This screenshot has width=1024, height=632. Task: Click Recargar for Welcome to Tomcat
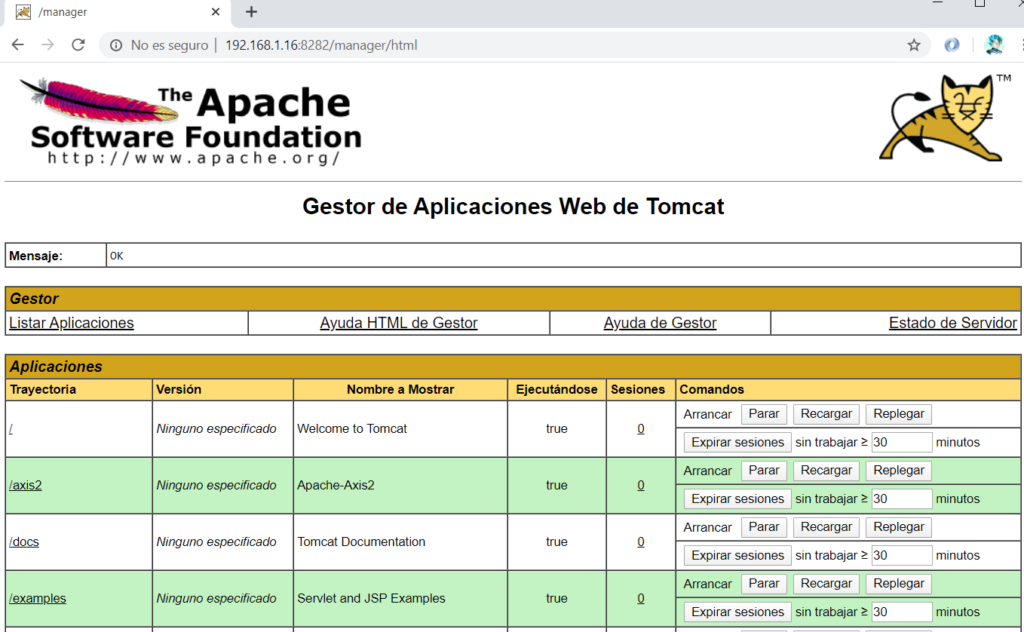click(826, 414)
